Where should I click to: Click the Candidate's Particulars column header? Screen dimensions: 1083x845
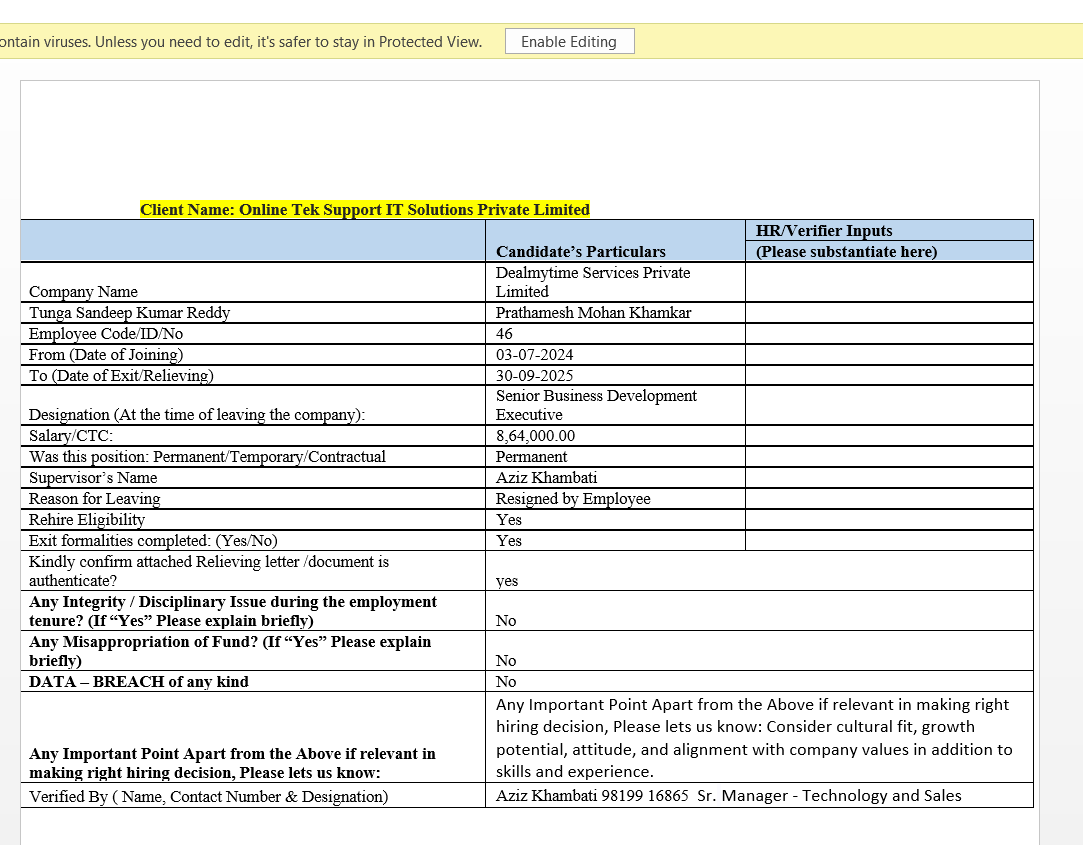click(580, 251)
